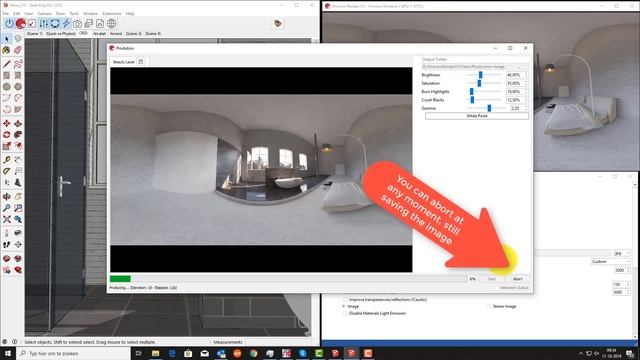This screenshot has width=640, height=360.
Task: Select the Beauty Layer tab
Action: click(124, 62)
